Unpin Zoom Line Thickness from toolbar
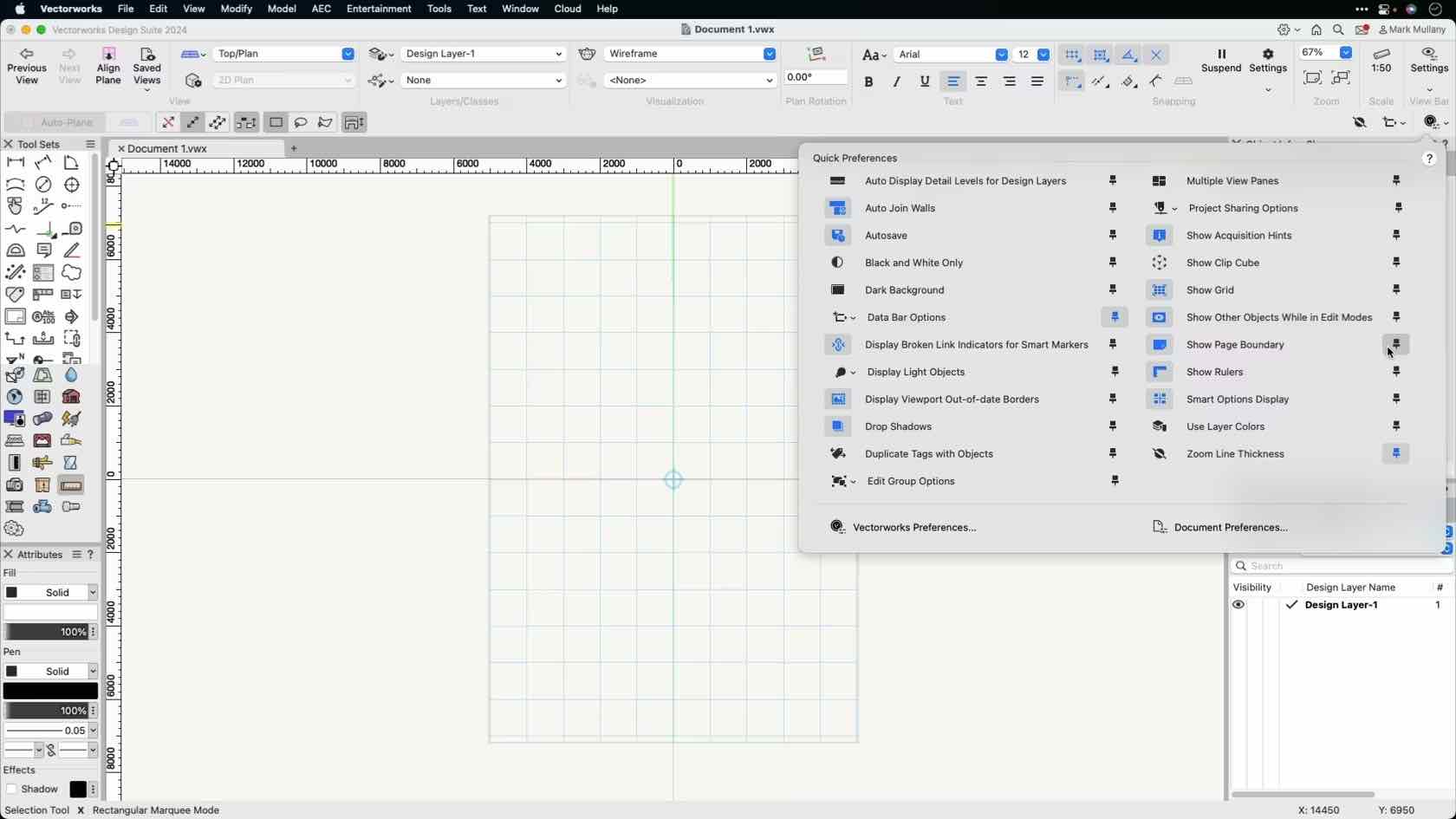This screenshot has height=819, width=1456. tap(1396, 453)
